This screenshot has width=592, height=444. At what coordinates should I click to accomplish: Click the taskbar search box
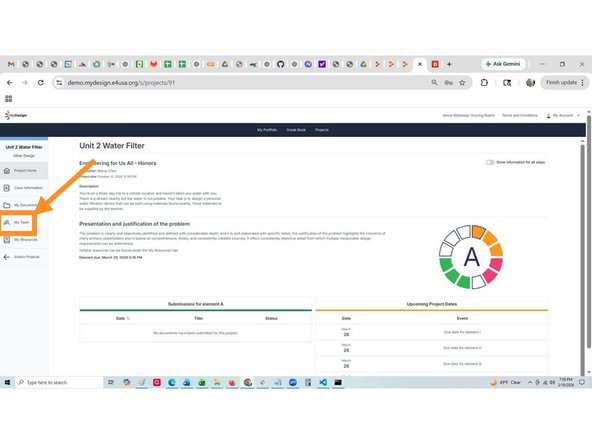point(59,382)
